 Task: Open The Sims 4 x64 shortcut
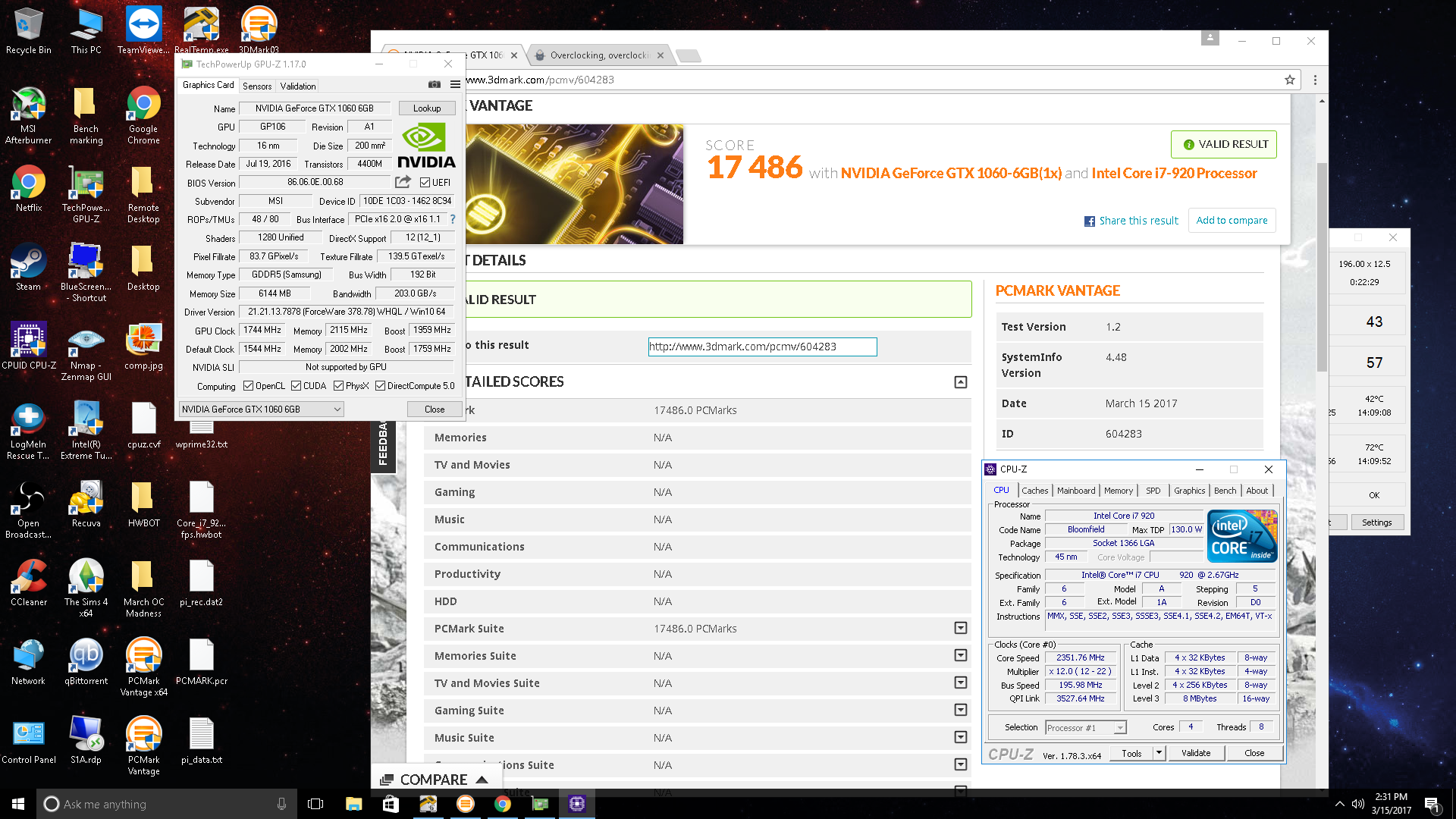[x=86, y=588]
